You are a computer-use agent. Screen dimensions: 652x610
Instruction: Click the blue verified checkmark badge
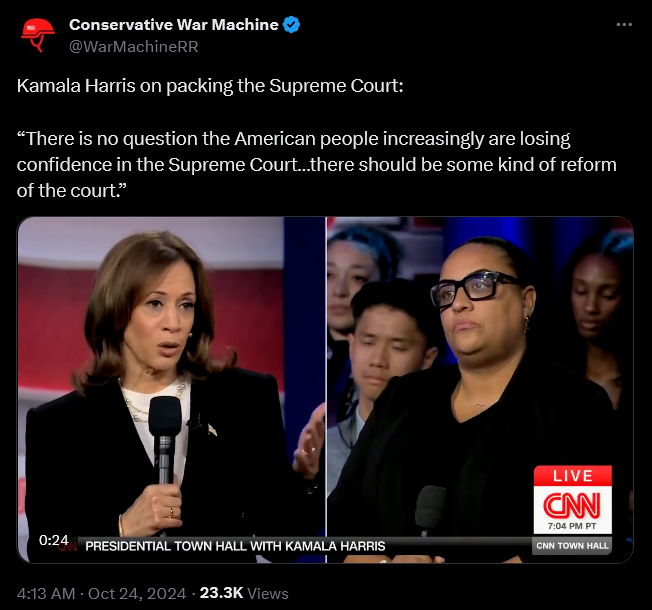[x=291, y=25]
